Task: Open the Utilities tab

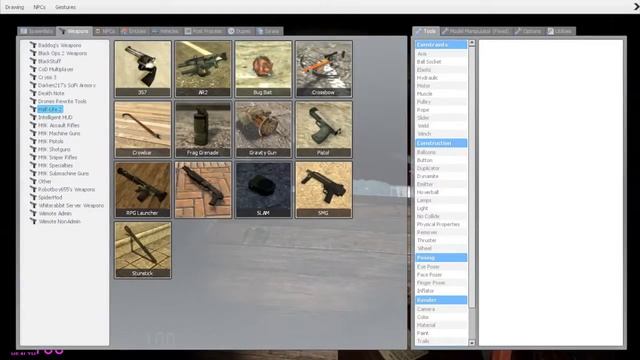Action: (x=560, y=31)
